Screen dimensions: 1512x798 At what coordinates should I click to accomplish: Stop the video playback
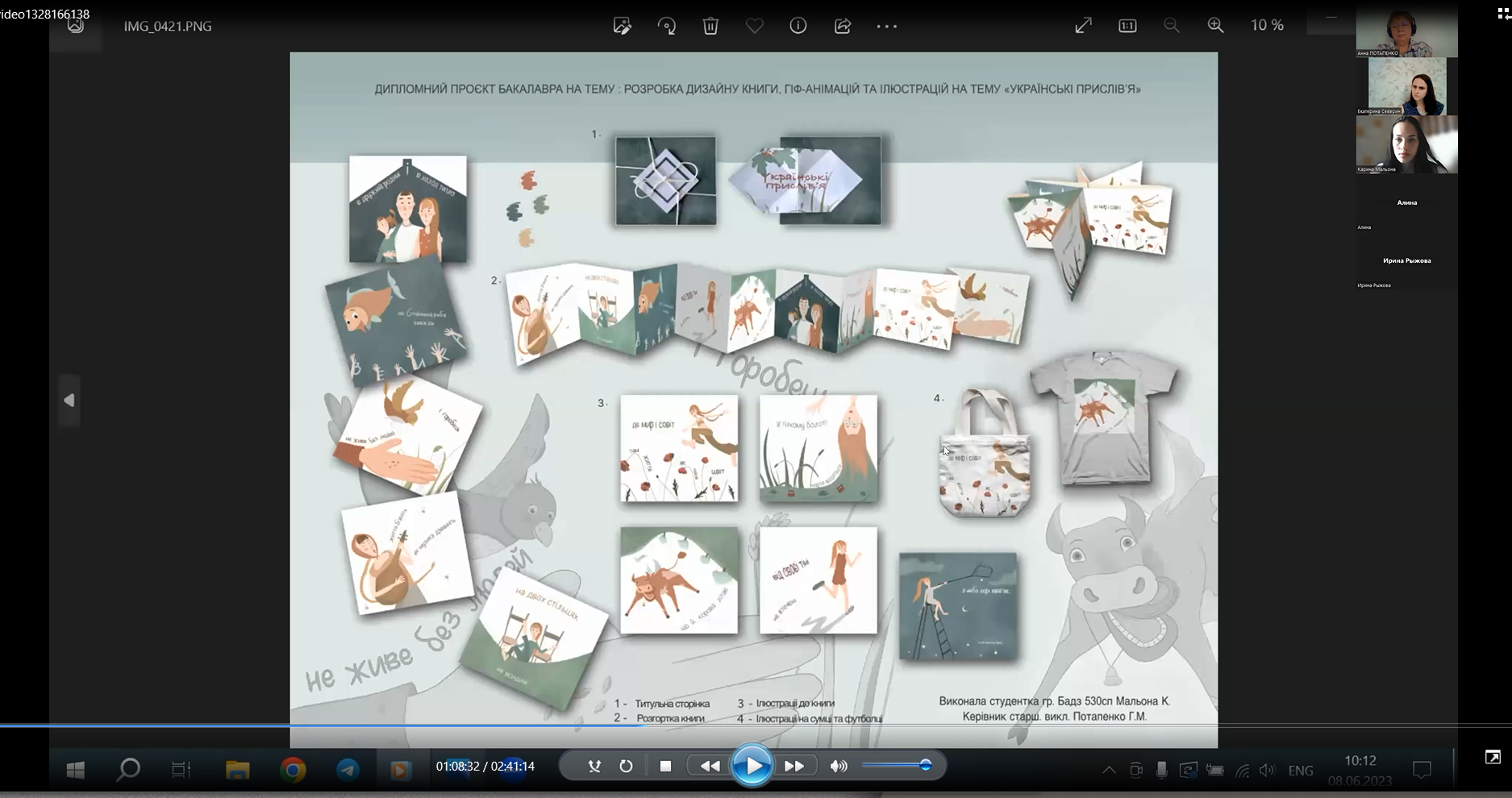665,767
